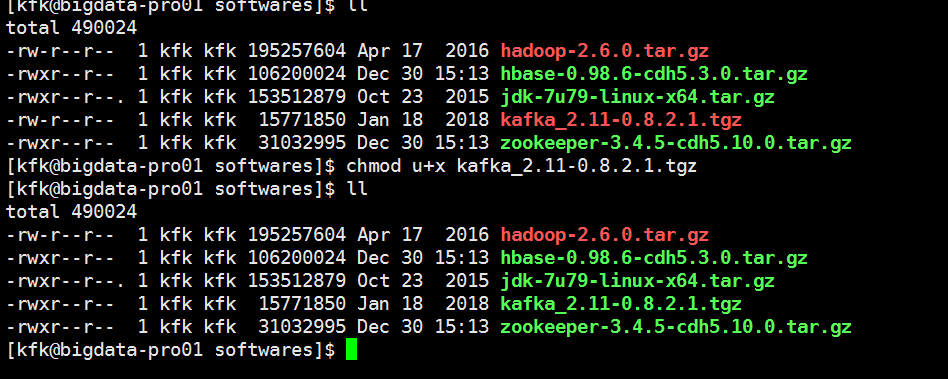Select the red kafka_2.11-0.8.2.1.tgz filename
The image size is (948, 379).
(621, 120)
